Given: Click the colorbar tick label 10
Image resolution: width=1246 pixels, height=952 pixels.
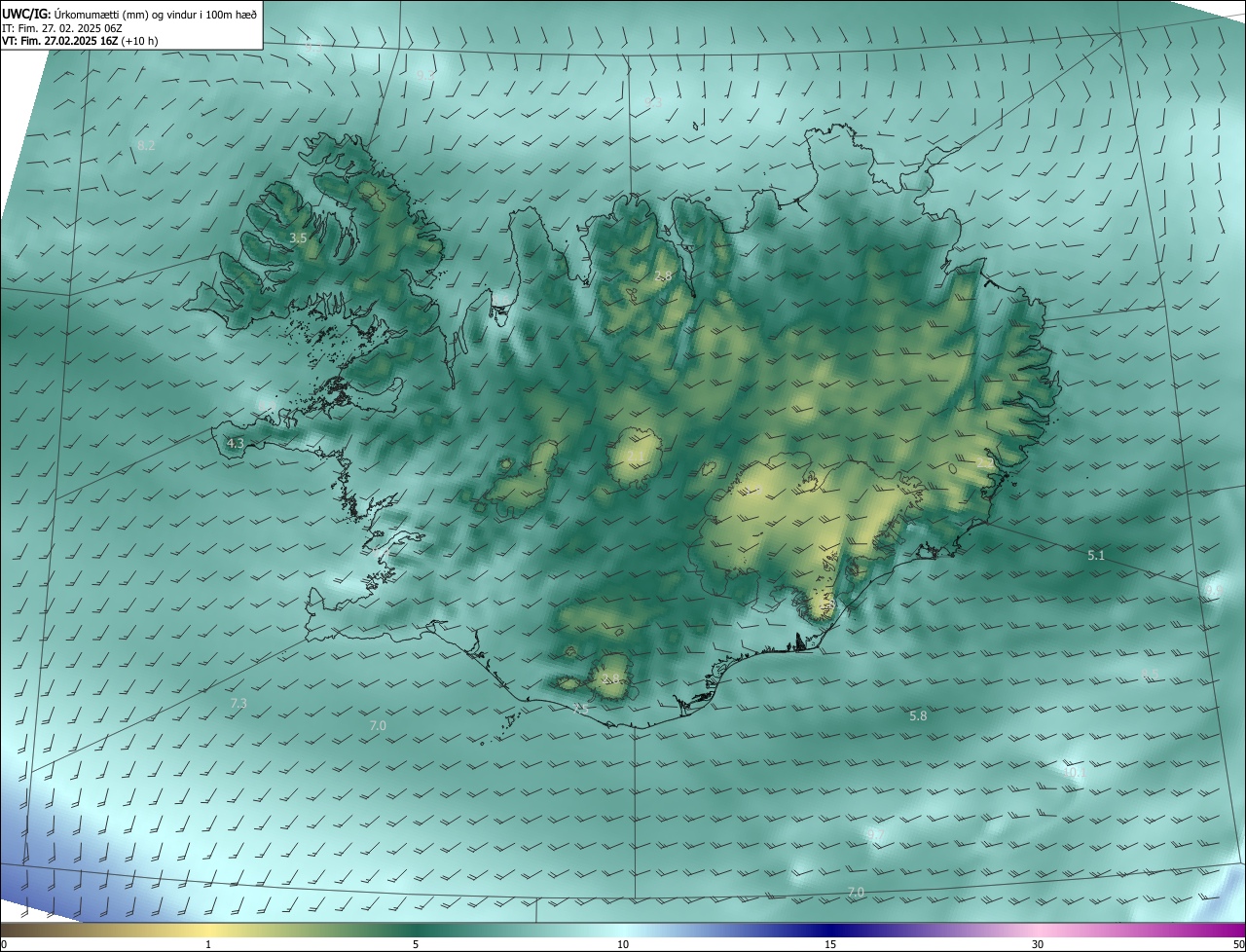Looking at the screenshot, I should [623, 944].
